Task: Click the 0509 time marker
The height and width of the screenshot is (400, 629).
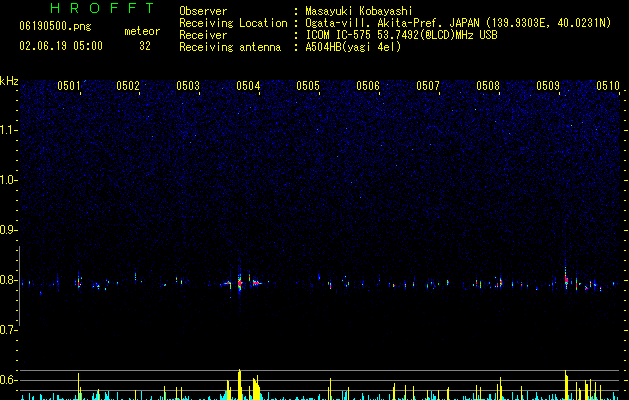Action: coord(548,86)
